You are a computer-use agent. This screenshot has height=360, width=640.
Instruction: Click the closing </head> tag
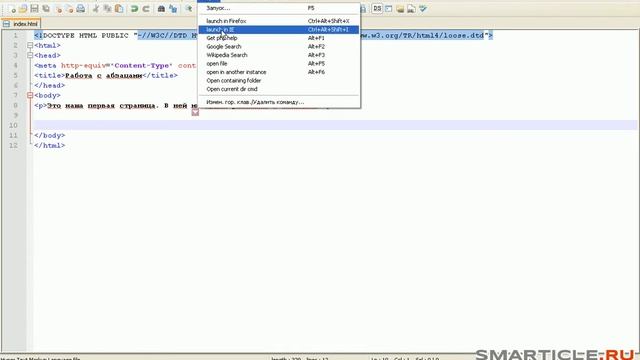(x=50, y=85)
